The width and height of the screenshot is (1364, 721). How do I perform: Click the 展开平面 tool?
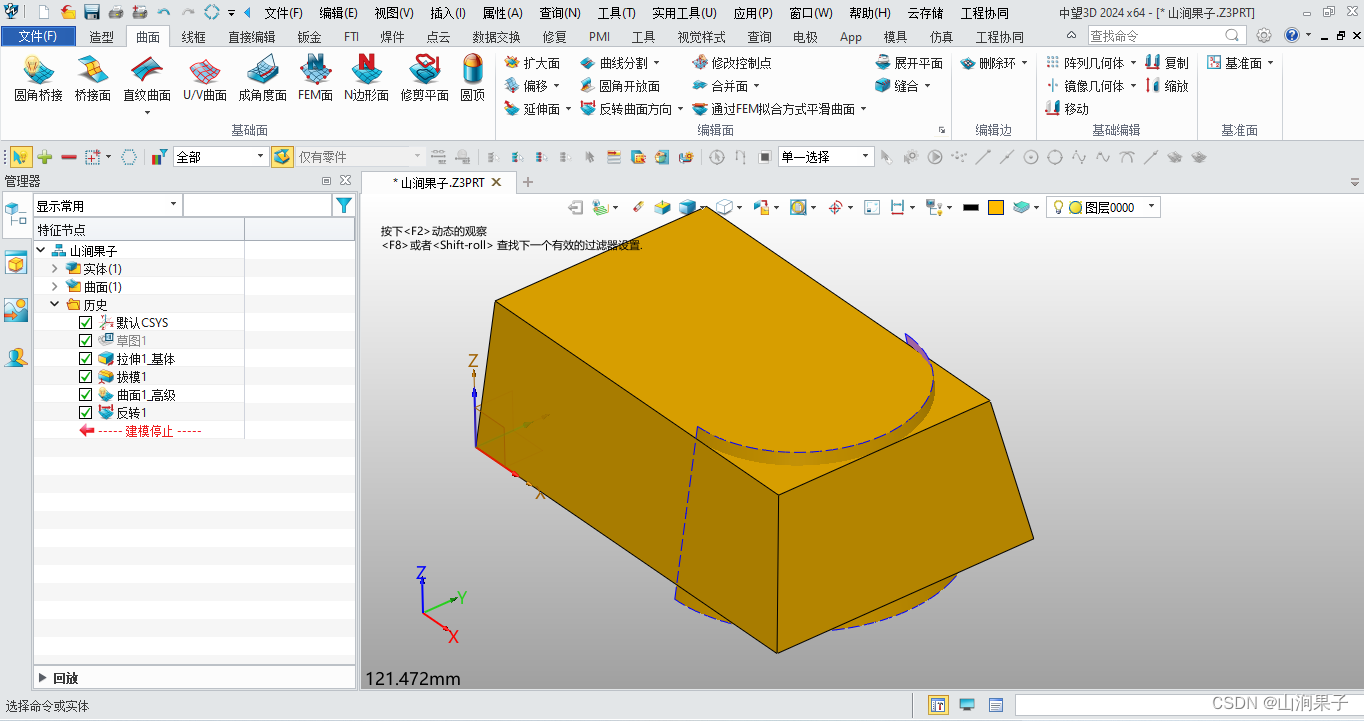point(908,63)
